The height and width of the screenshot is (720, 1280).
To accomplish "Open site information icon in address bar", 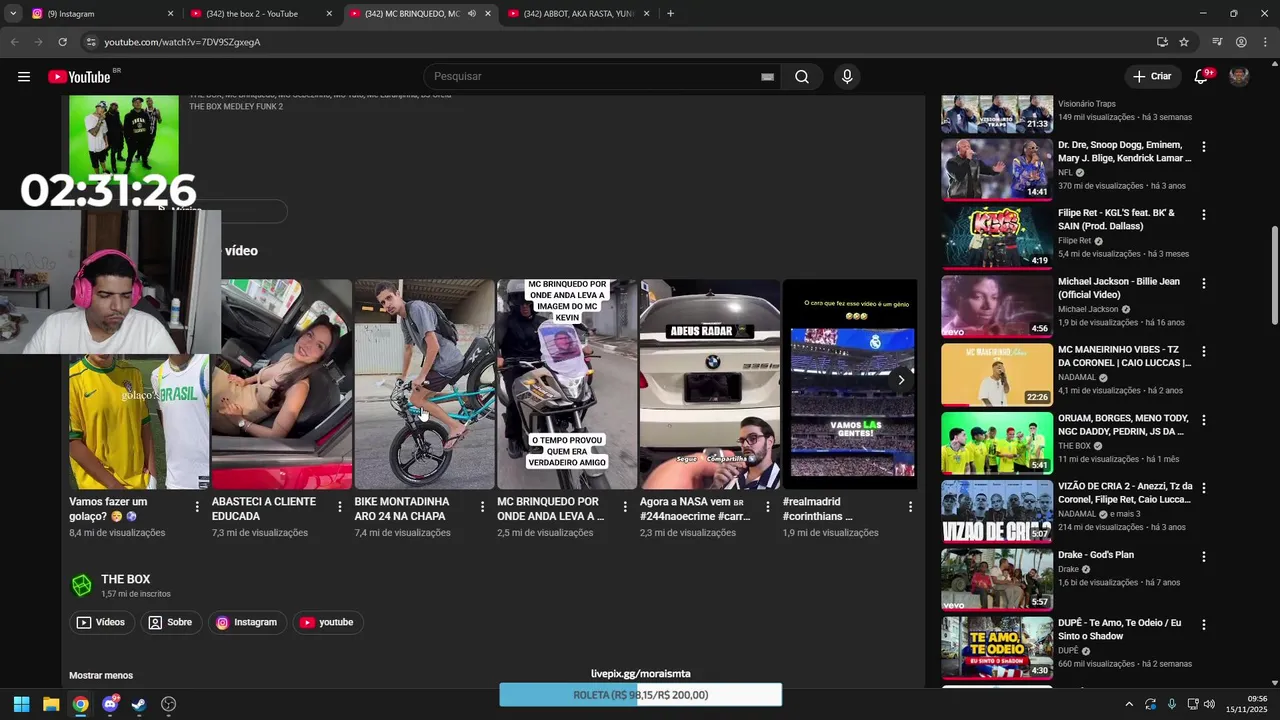I will click(x=90, y=42).
